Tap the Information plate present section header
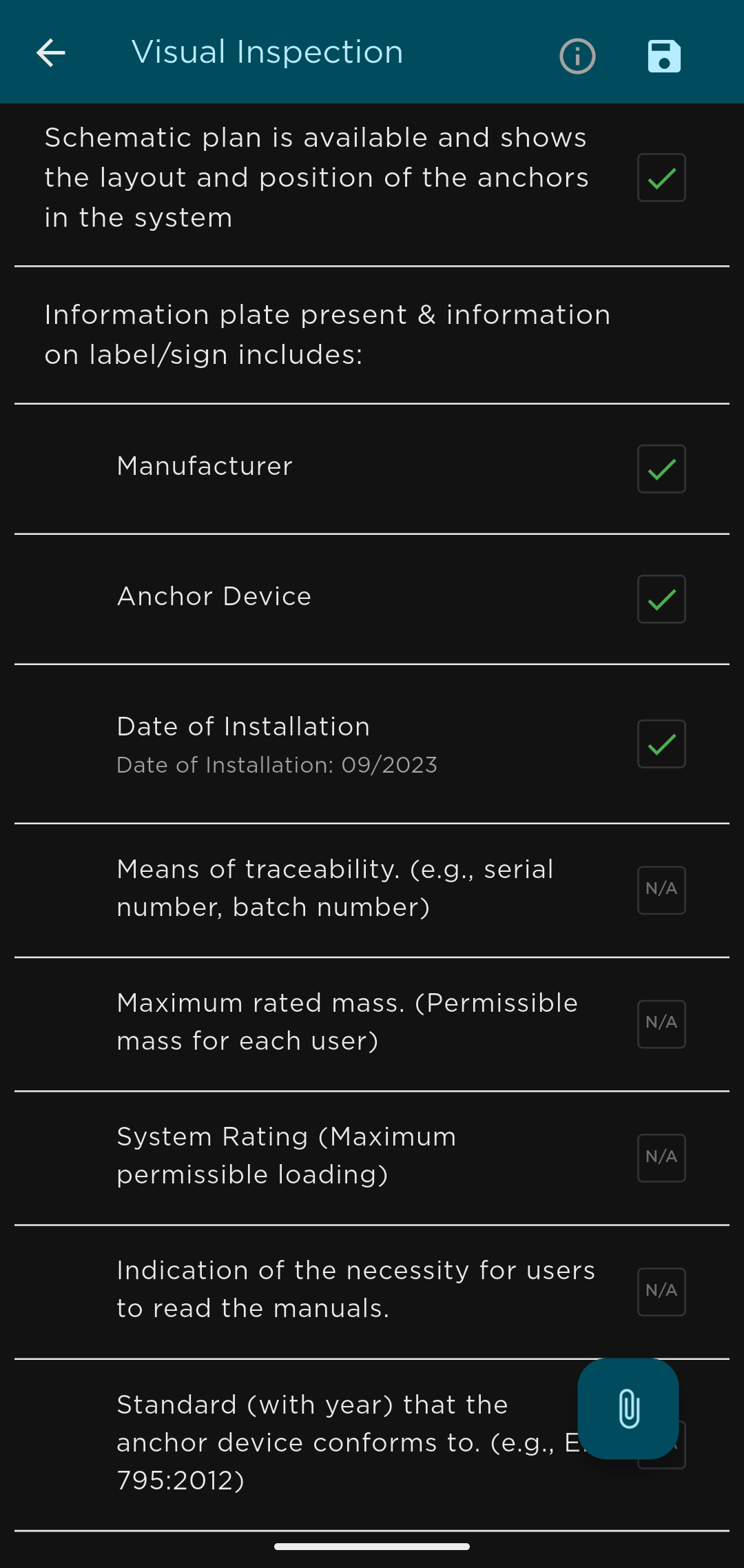Screen dimensions: 744x1568 327,335
